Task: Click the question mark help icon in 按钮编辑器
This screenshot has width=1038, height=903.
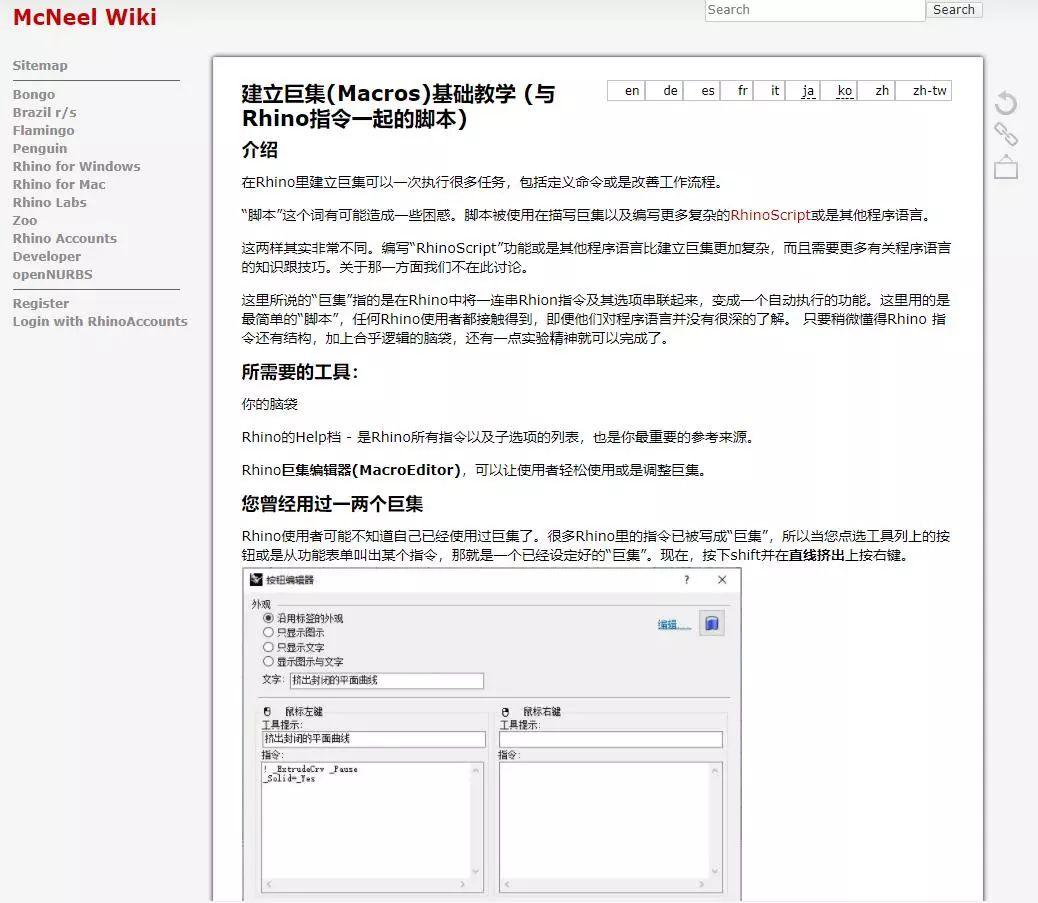Action: point(686,580)
